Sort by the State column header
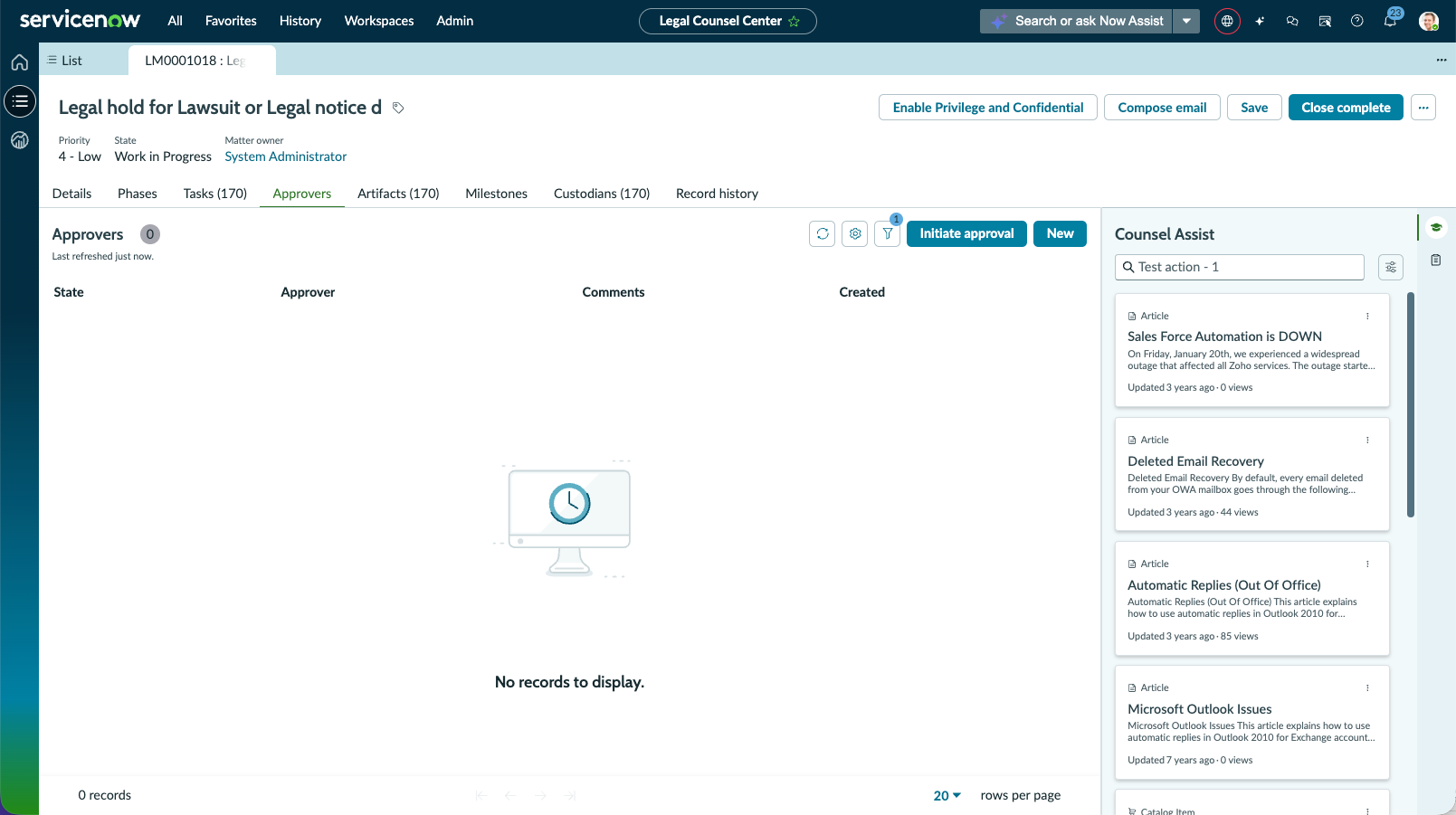Viewport: 1456px width, 815px height. tap(69, 292)
